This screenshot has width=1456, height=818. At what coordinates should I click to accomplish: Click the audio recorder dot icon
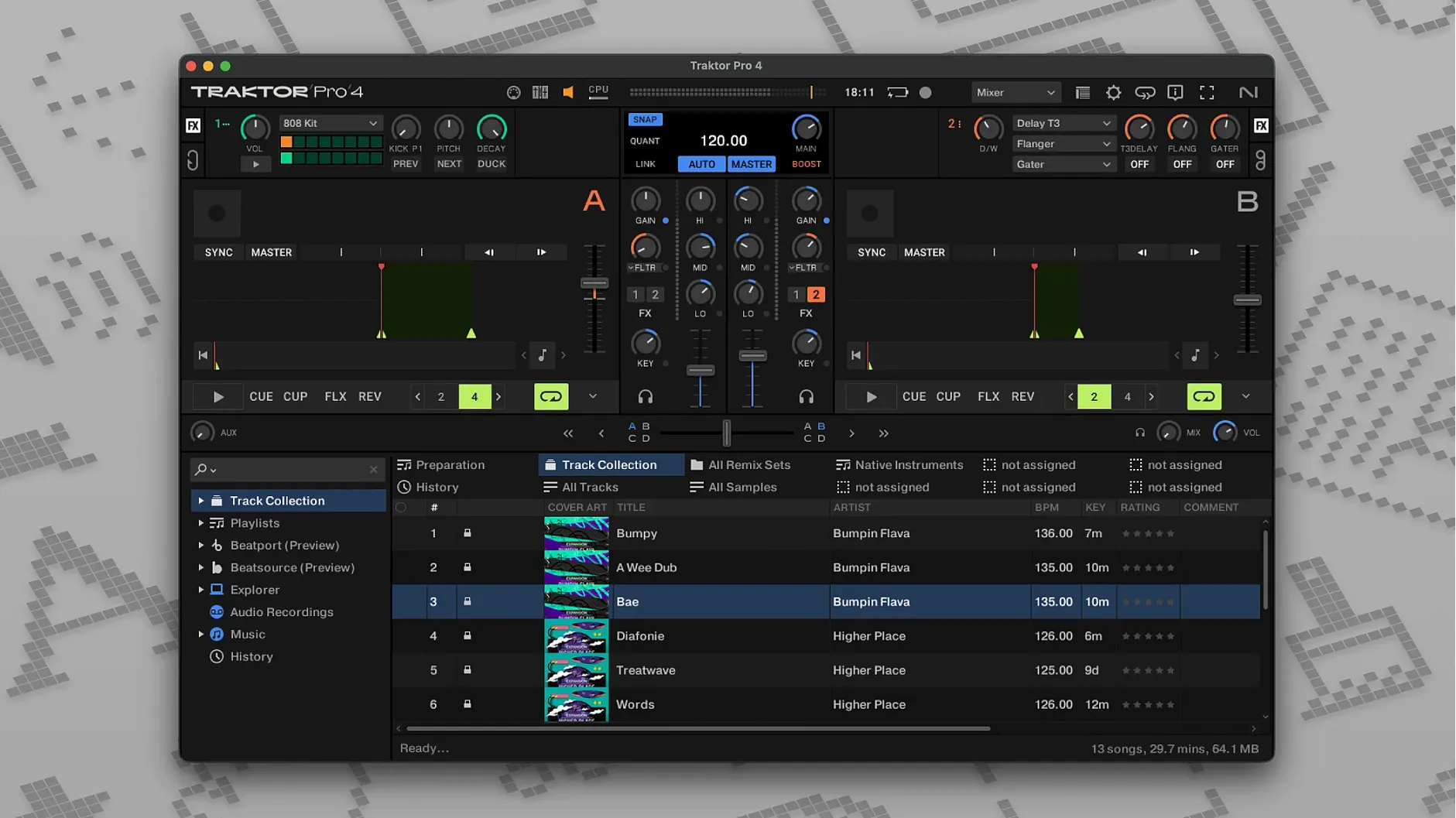[x=925, y=93]
